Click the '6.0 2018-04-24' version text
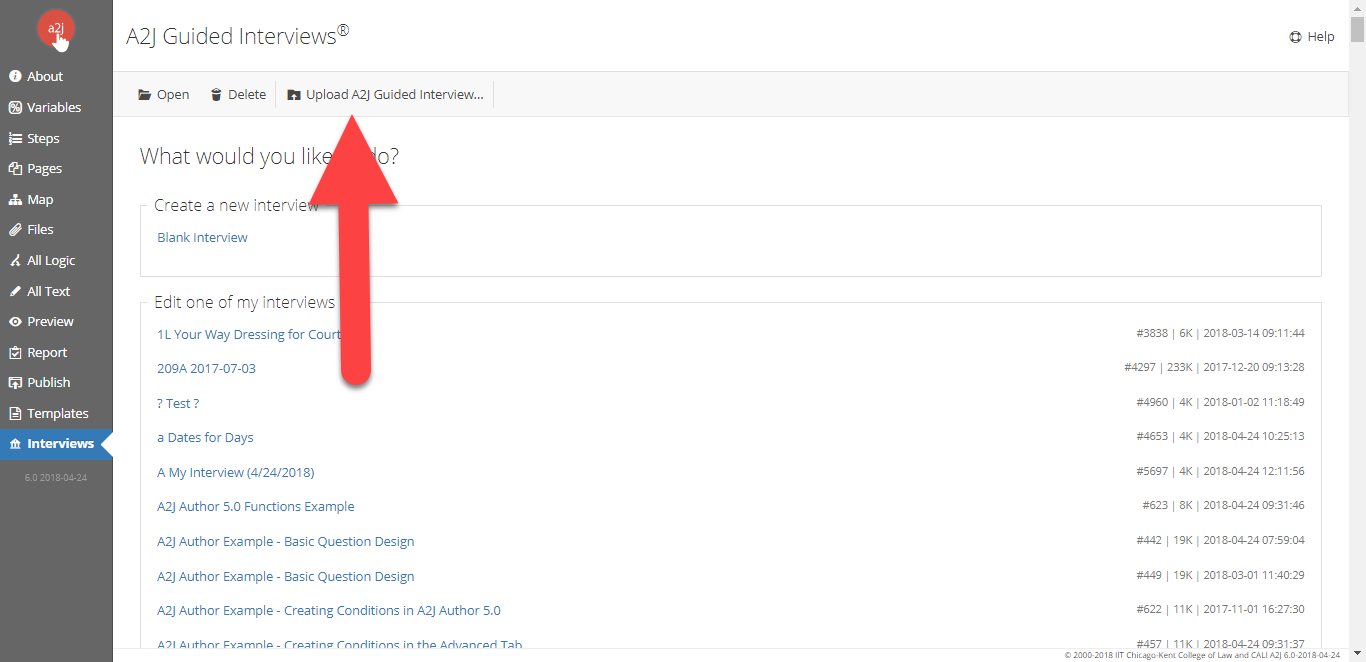This screenshot has width=1366, height=662. (x=56, y=478)
